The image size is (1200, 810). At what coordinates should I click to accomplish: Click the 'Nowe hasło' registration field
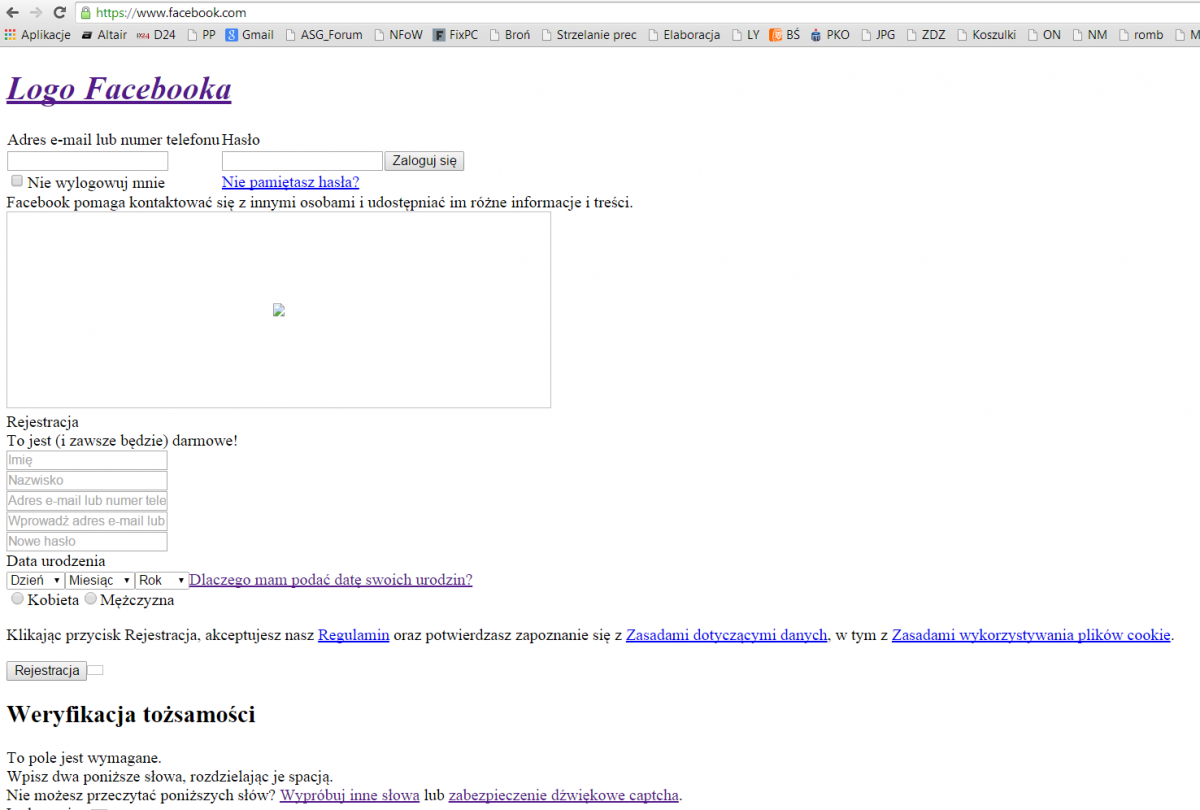coord(87,541)
